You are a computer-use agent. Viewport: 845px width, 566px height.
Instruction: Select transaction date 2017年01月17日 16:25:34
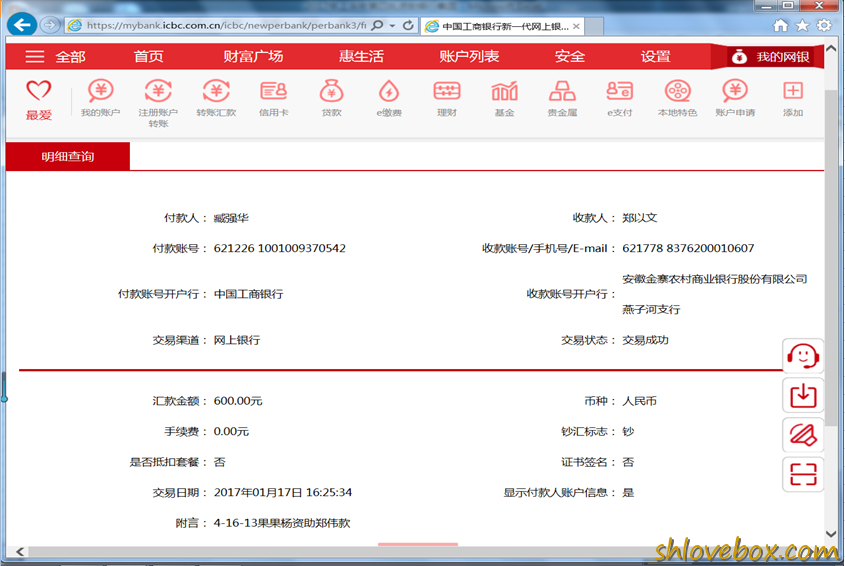(283, 493)
